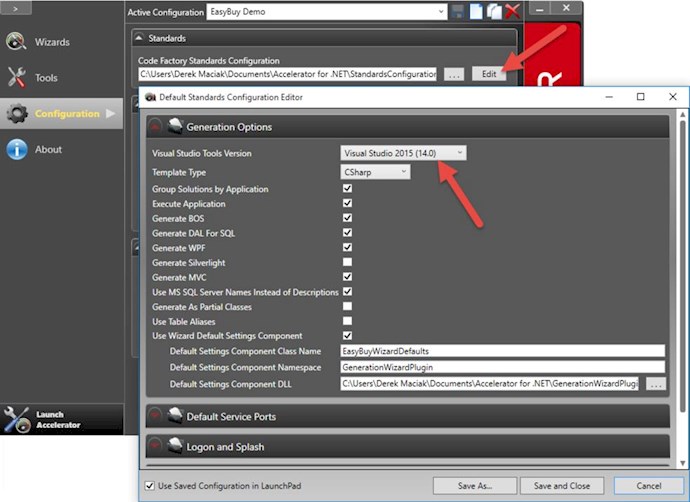Edit Default Settings Component DLL path field
Screen dimensions: 690x502
click(x=490, y=384)
